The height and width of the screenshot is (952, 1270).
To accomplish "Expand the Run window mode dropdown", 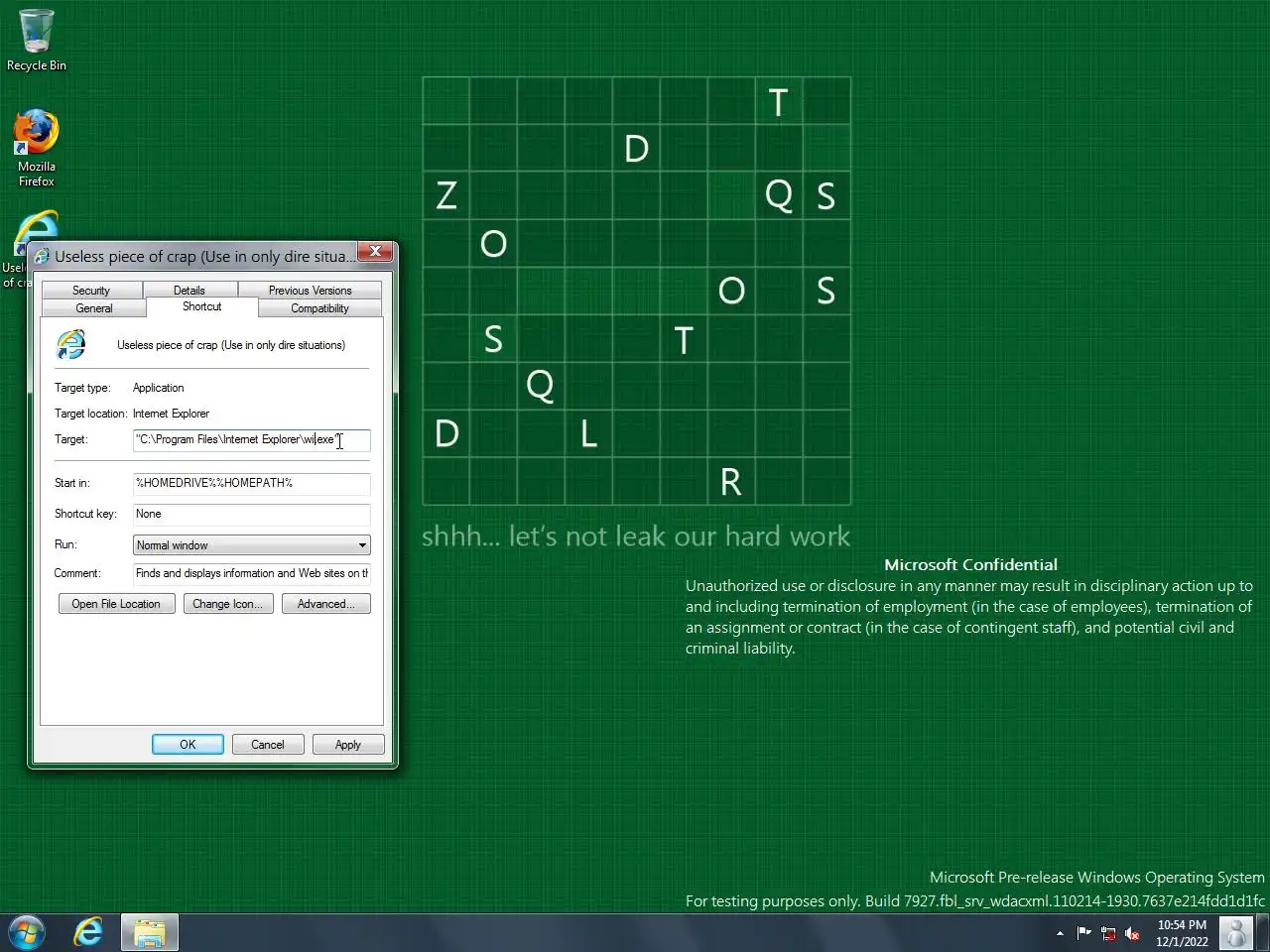I will [x=252, y=545].
